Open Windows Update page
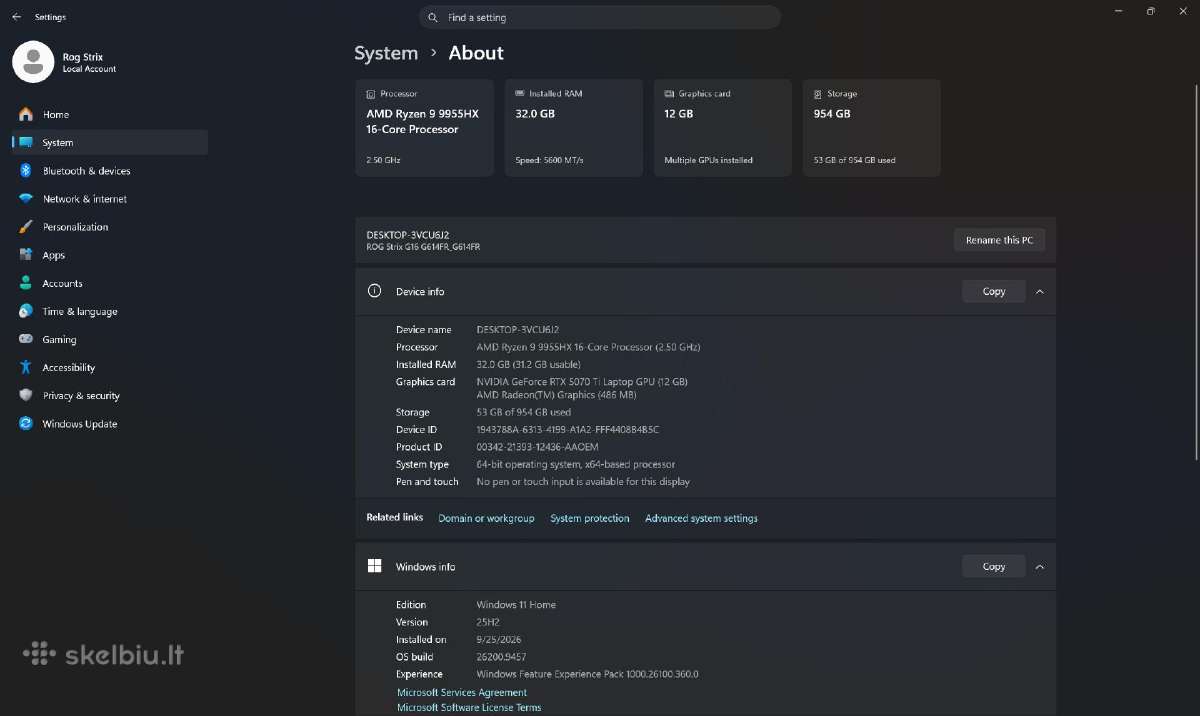 coord(110,424)
